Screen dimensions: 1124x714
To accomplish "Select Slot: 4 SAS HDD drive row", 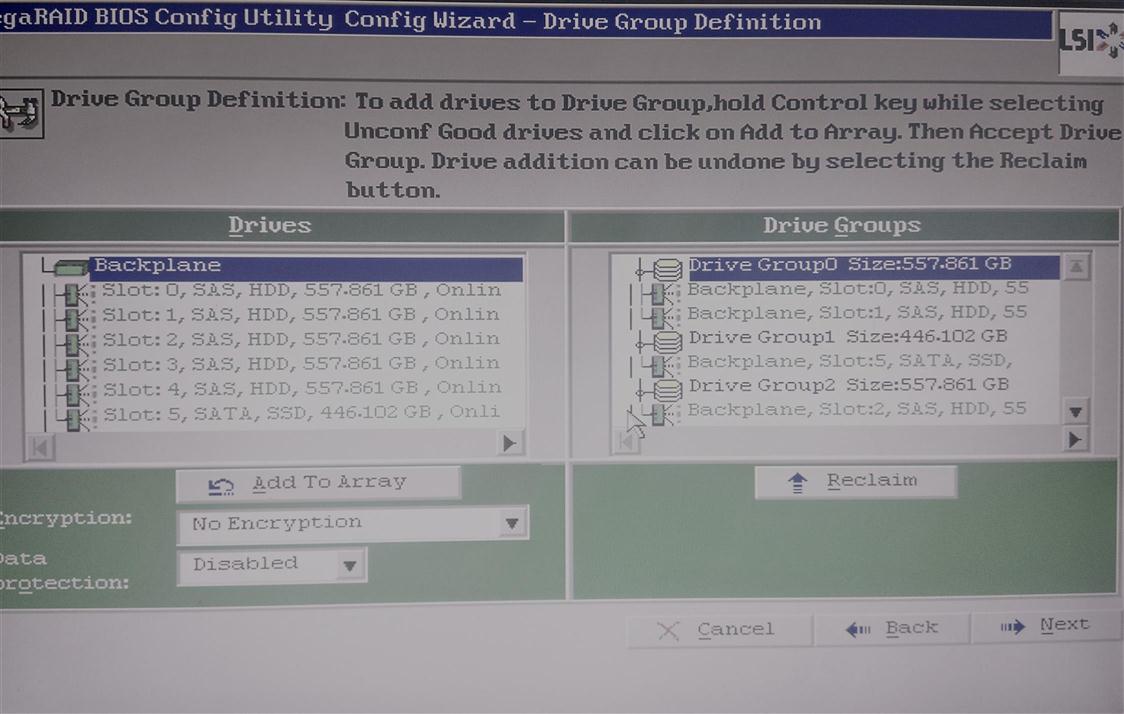I will tap(301, 388).
